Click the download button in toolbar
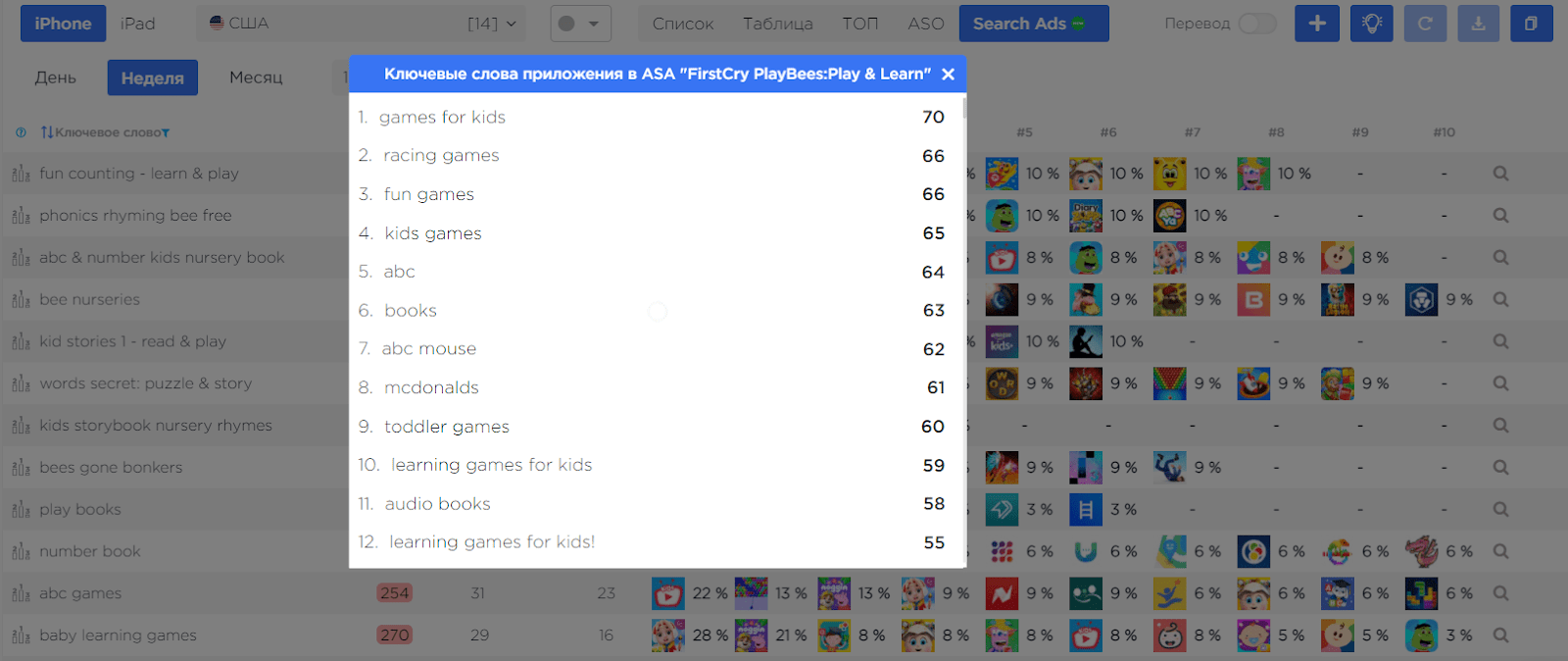Image resolution: width=1568 pixels, height=661 pixels. click(1478, 24)
